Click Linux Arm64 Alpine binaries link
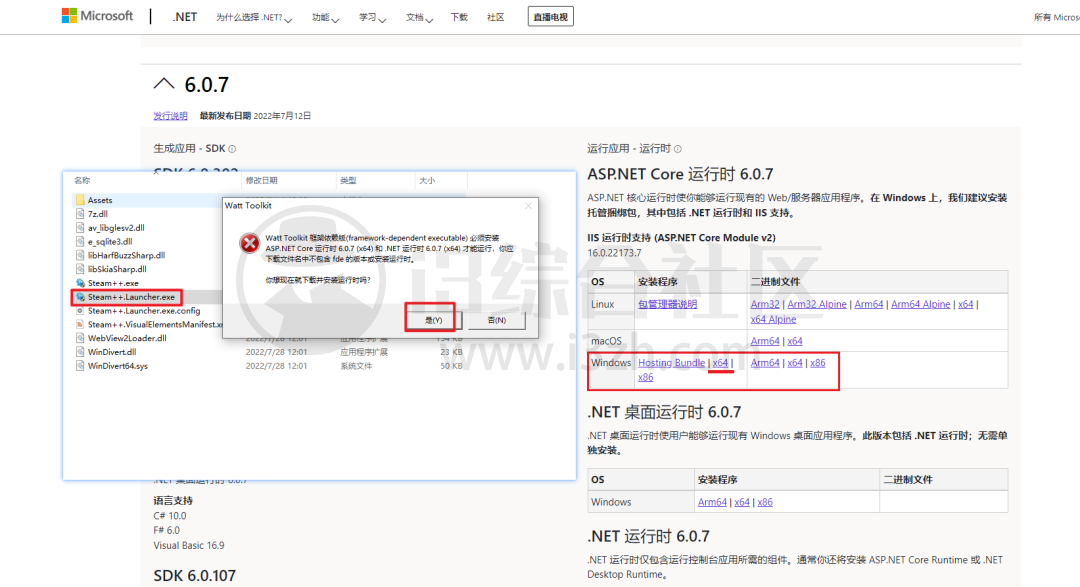Viewport: 1080px width, 587px height. (x=920, y=304)
